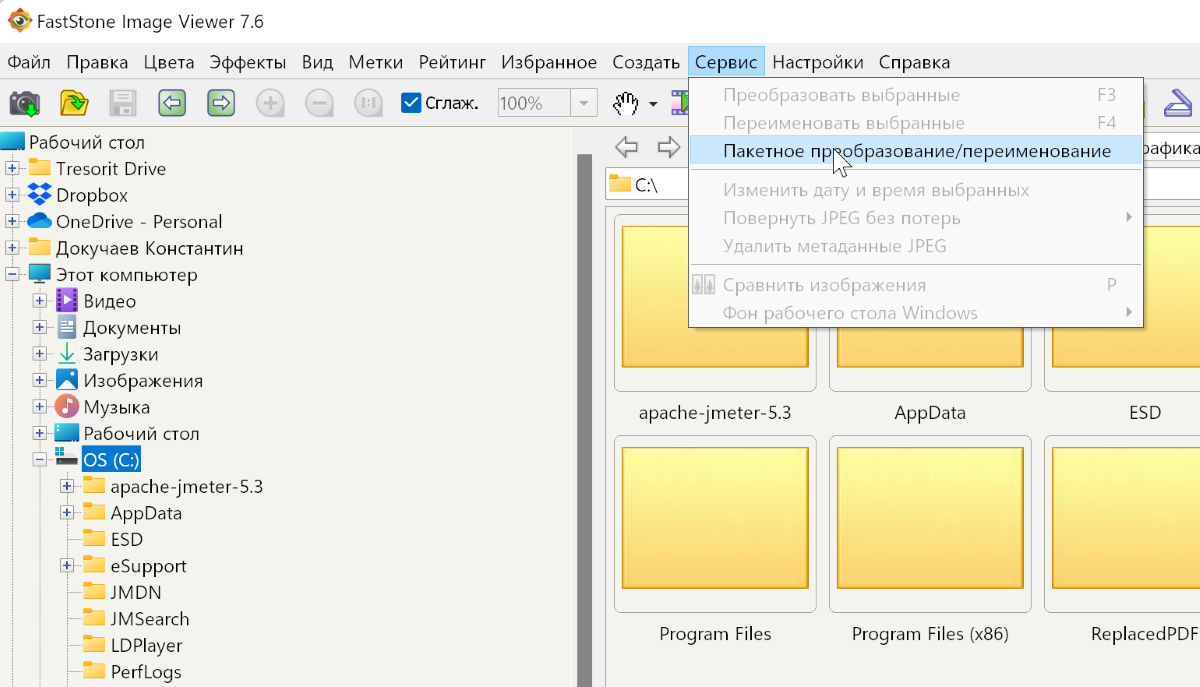Click the Видео folder icon
Image resolution: width=1200 pixels, height=687 pixels.
coord(67,300)
